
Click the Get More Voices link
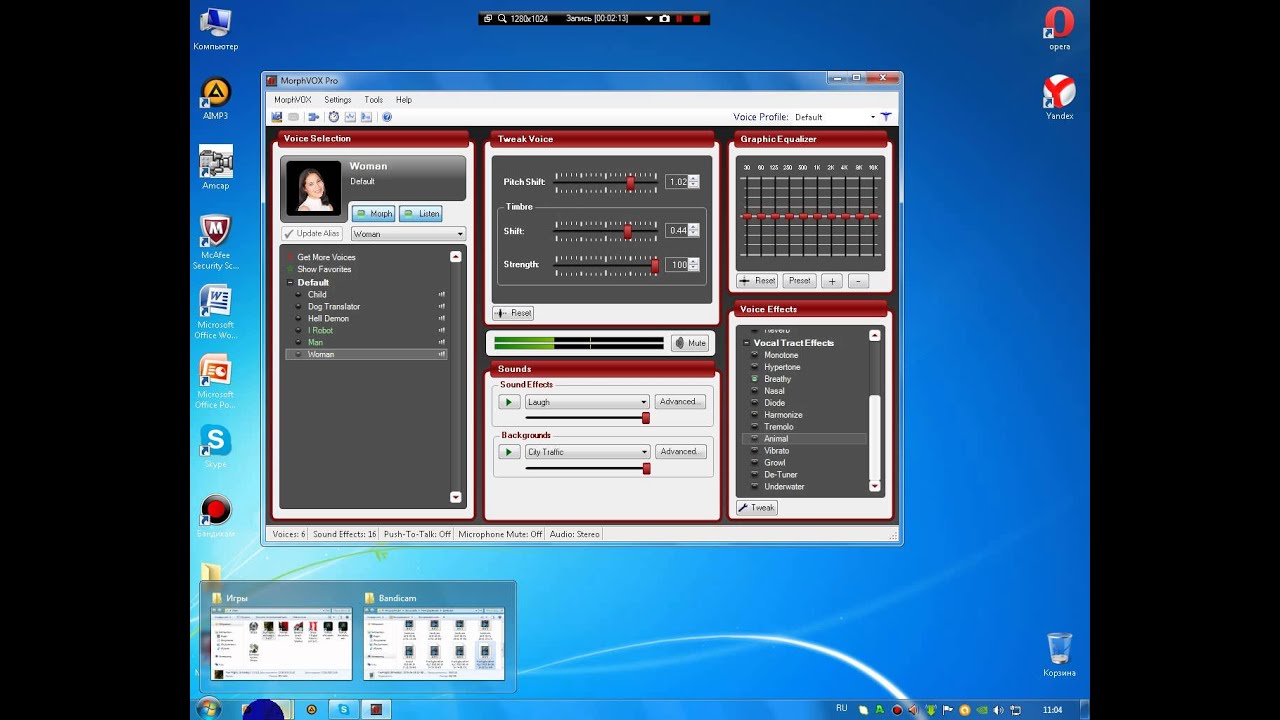(x=326, y=257)
